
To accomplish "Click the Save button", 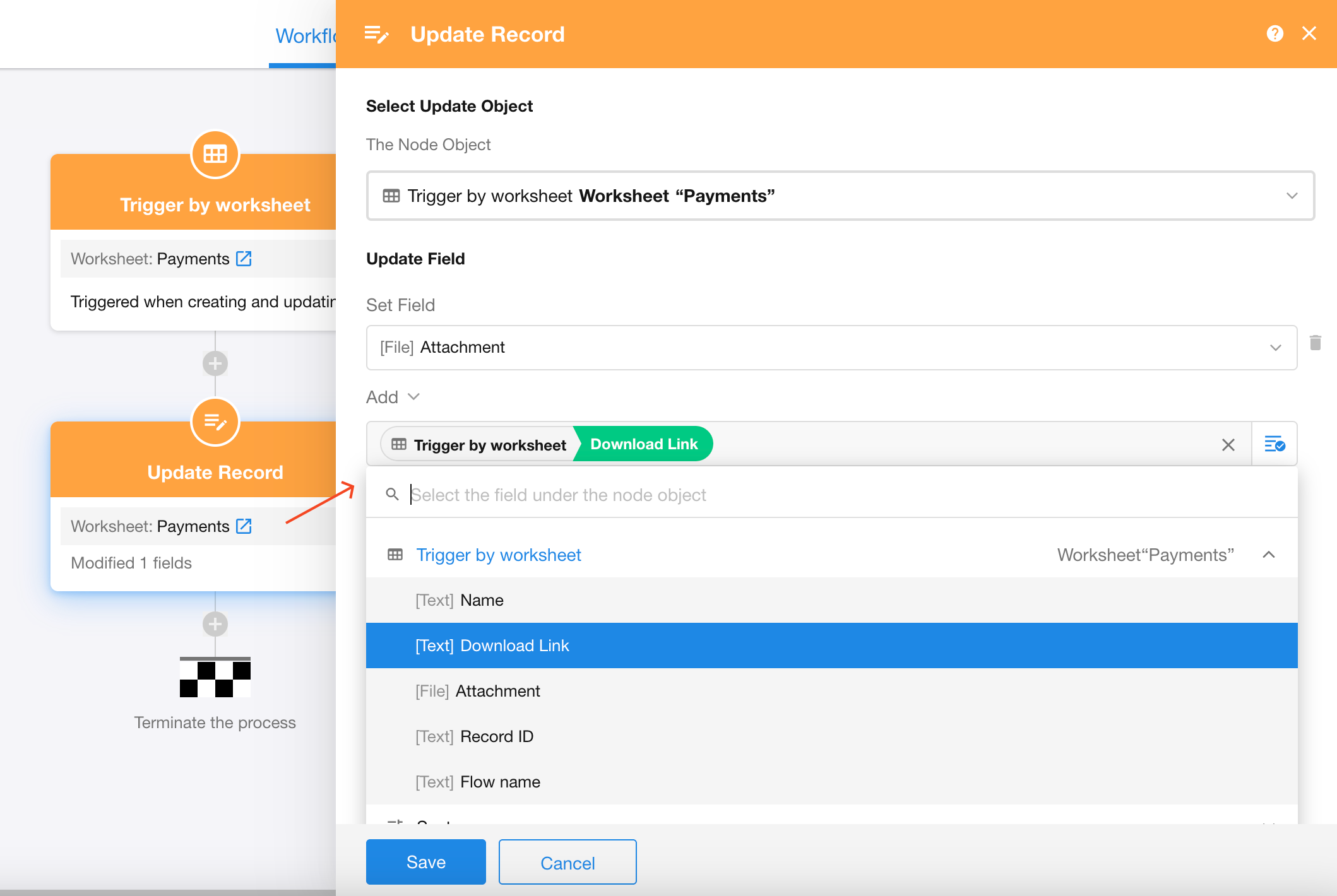I will pyautogui.click(x=426, y=862).
